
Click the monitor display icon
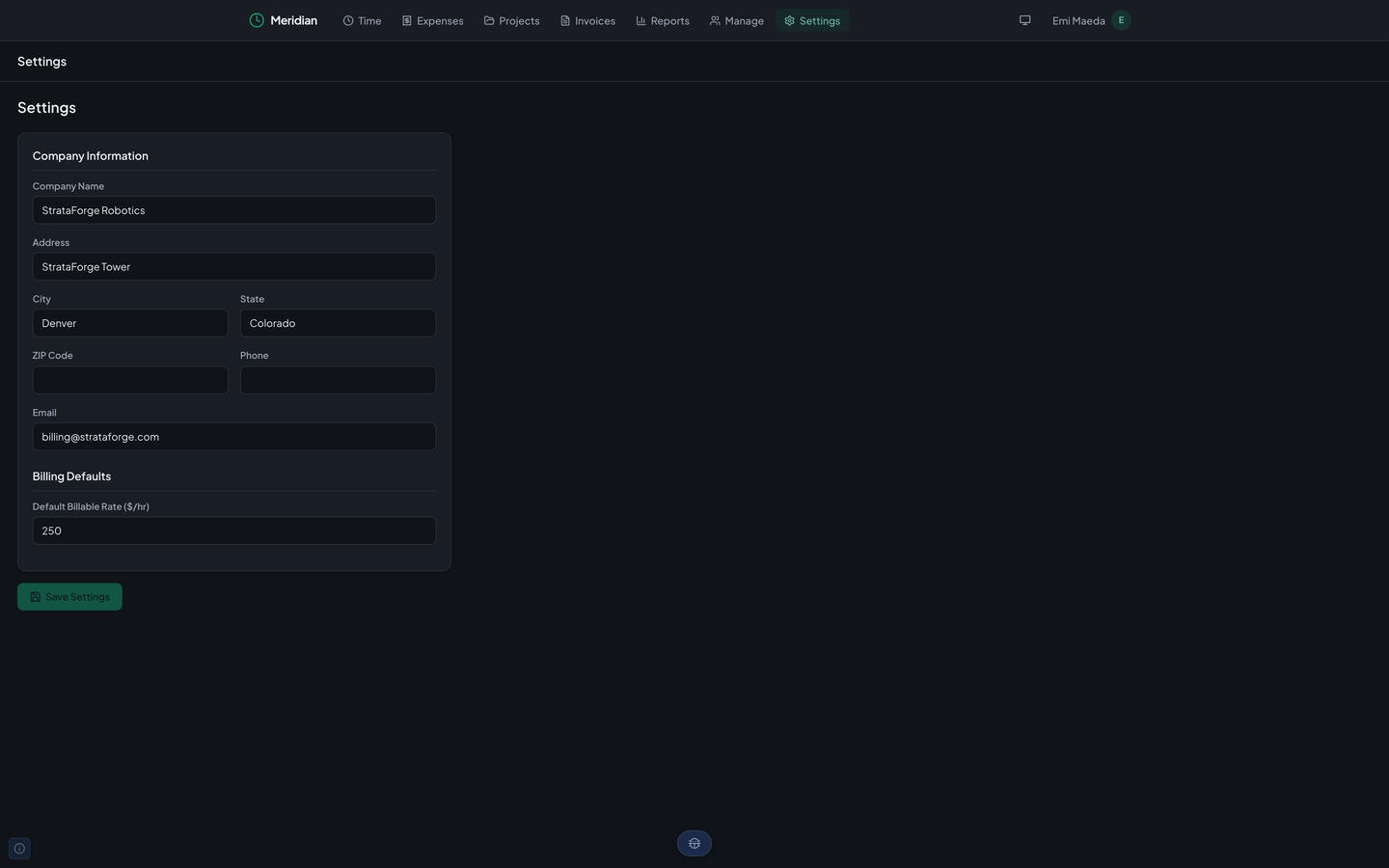(1025, 20)
